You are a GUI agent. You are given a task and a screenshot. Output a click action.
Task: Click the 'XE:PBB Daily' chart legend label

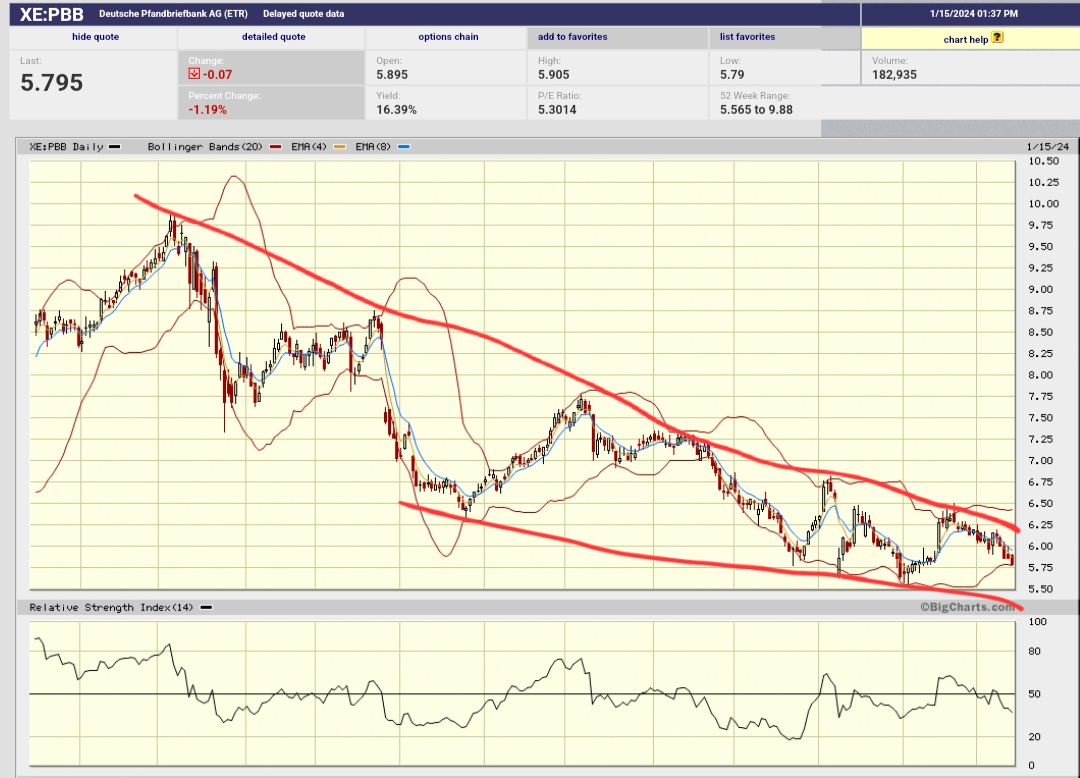click(66, 147)
